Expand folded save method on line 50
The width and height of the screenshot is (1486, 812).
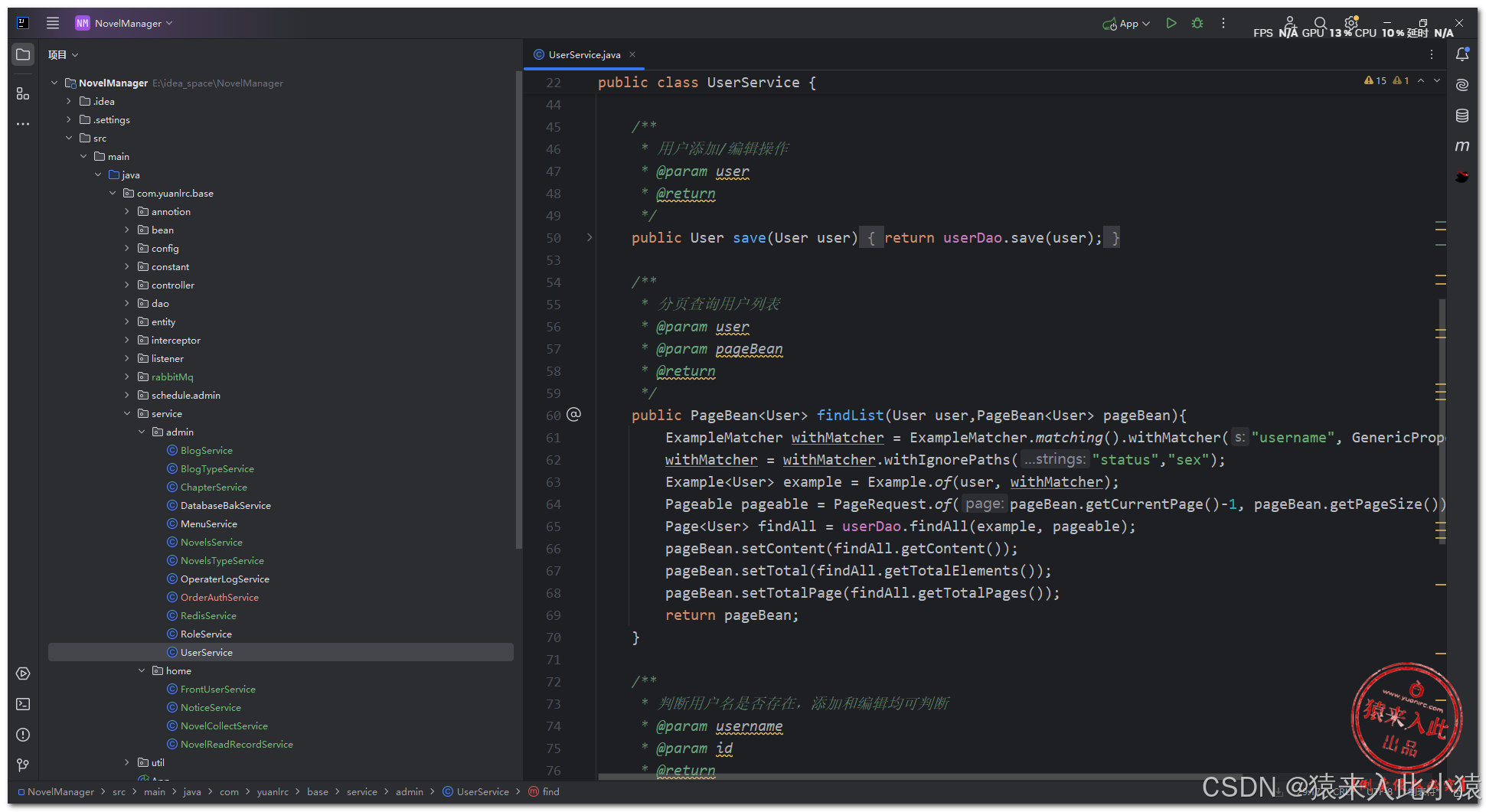[590, 237]
